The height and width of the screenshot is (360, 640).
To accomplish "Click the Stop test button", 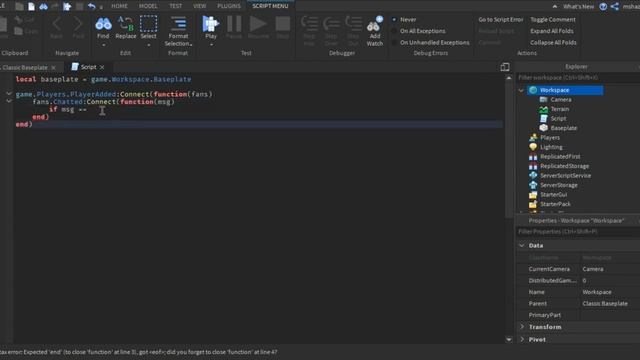I will click(283, 28).
